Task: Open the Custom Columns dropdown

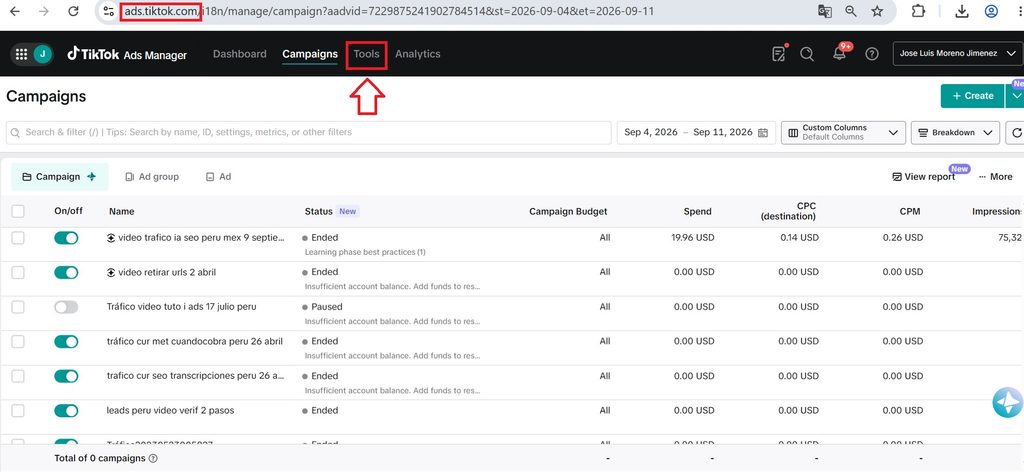Action: [843, 133]
